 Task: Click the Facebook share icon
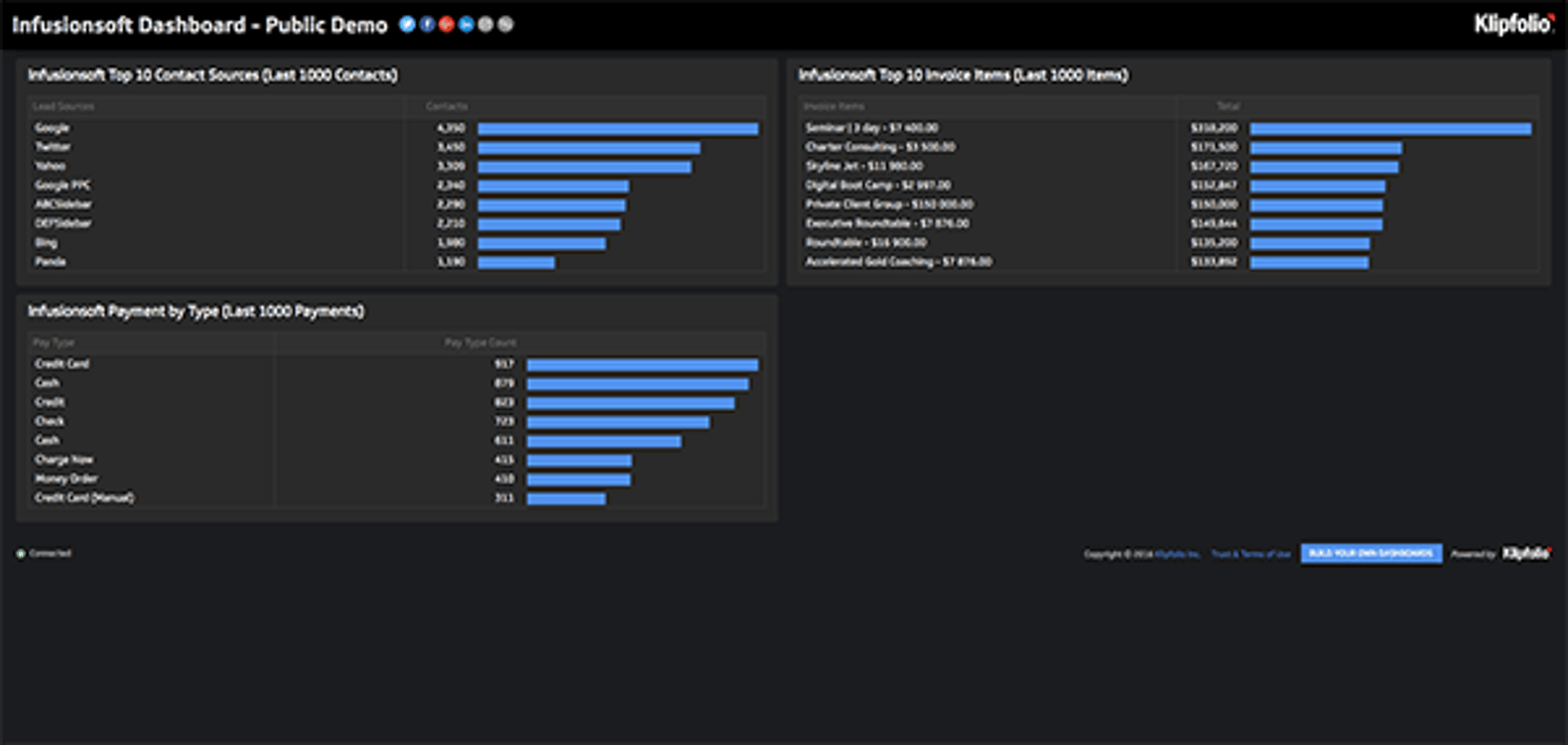[x=426, y=25]
